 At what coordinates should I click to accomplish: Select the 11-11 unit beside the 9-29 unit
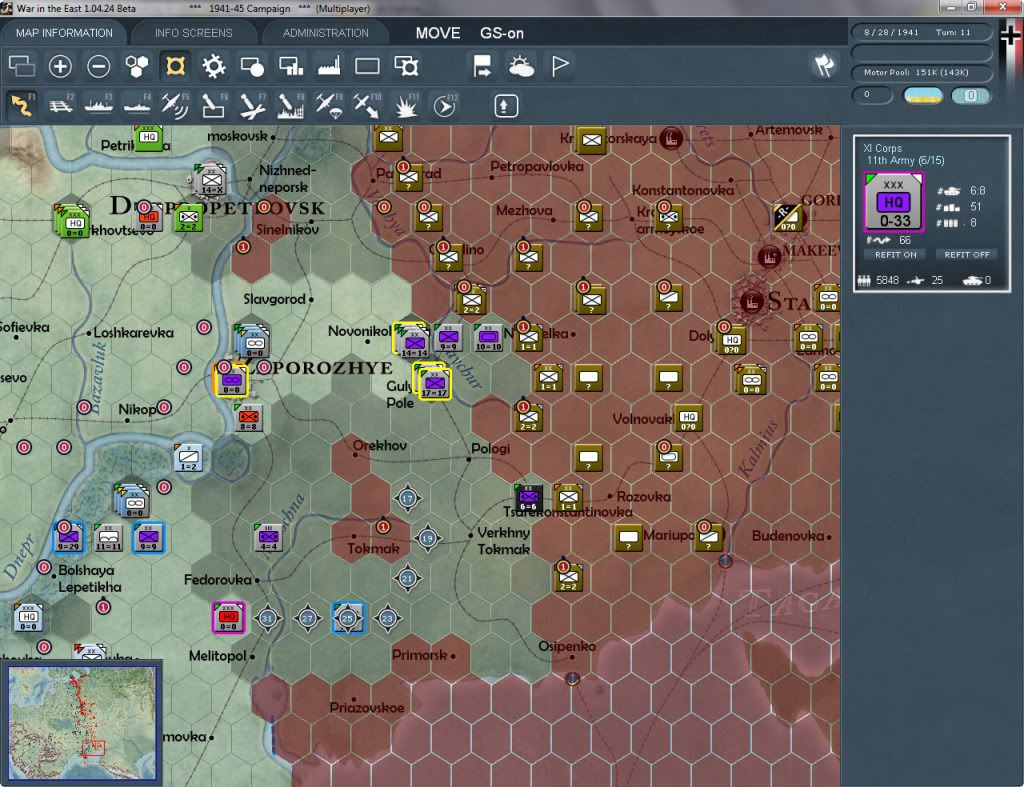point(108,538)
